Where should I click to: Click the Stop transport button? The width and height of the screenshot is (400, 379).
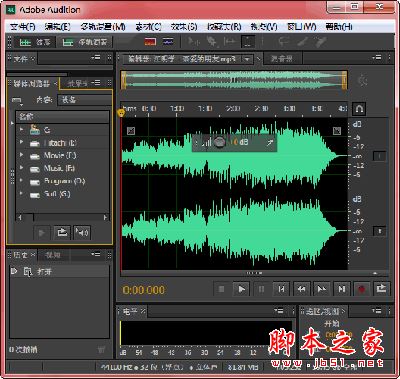coord(221,289)
